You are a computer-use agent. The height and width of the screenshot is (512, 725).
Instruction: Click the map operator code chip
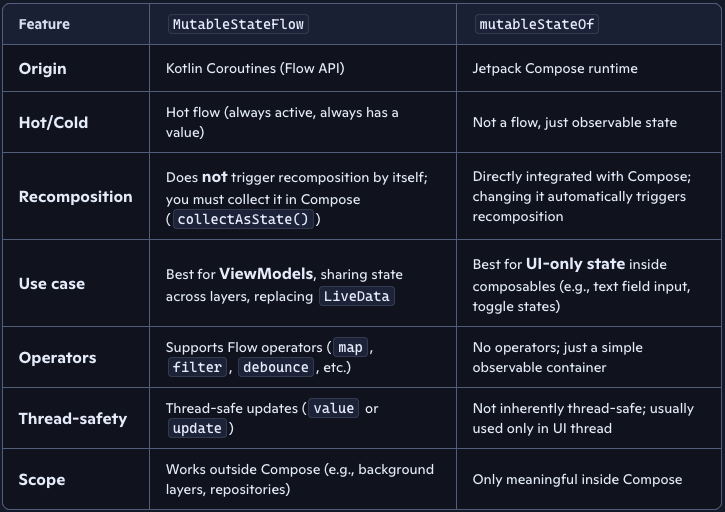(x=350, y=348)
